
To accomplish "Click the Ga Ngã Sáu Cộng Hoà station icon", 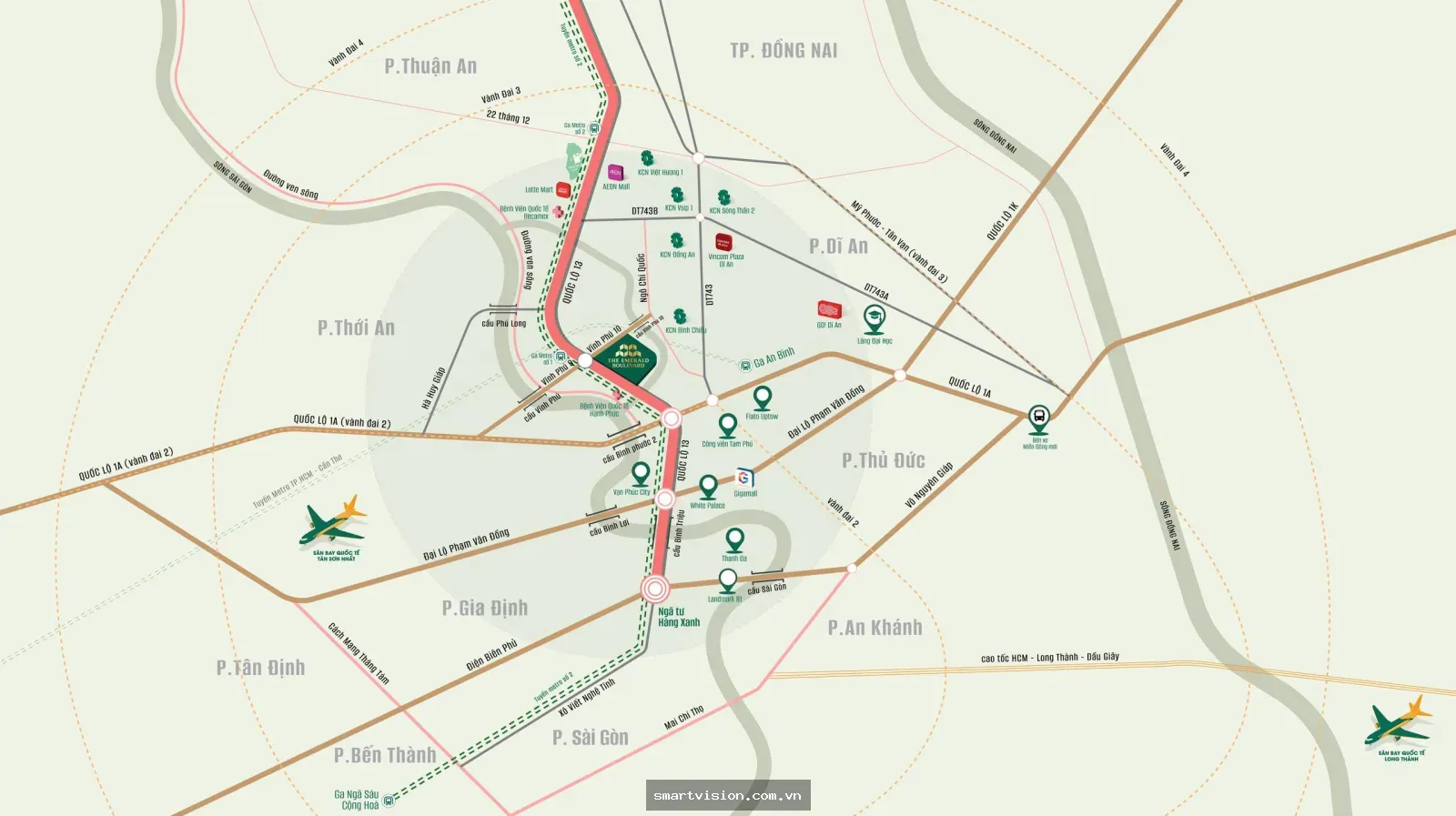I will (x=389, y=801).
